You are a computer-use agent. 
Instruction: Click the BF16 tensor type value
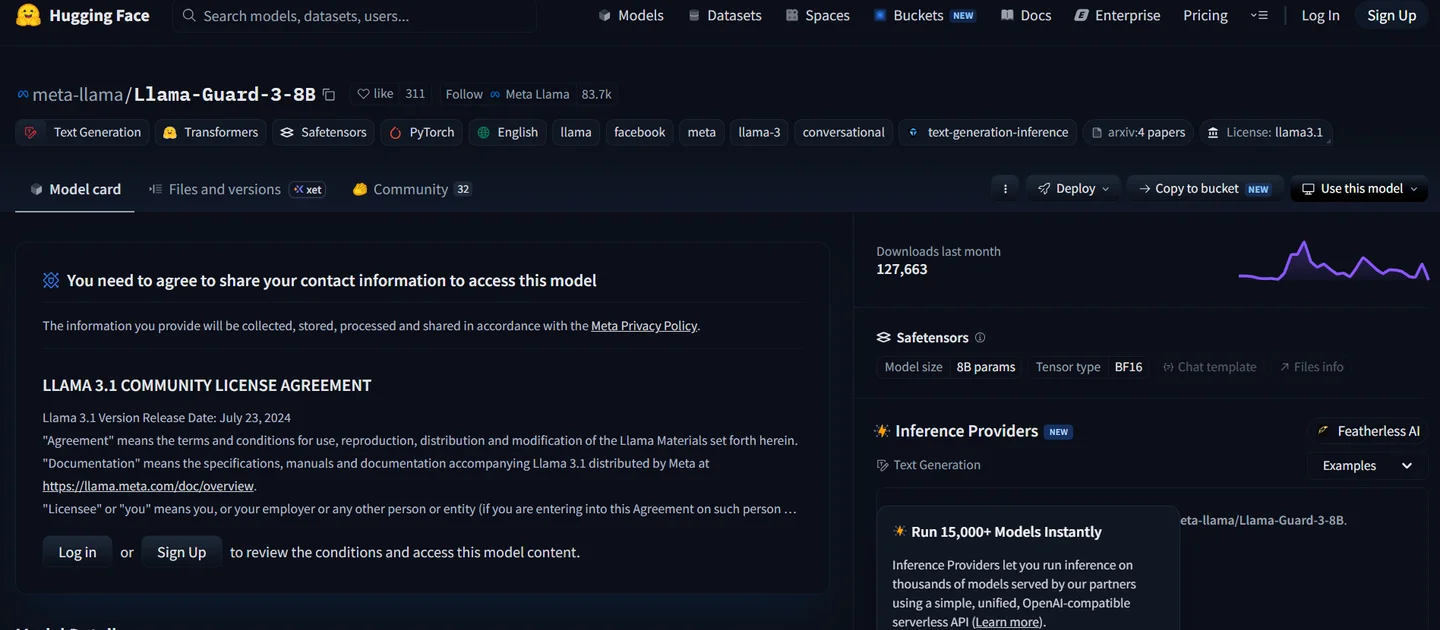point(1128,367)
